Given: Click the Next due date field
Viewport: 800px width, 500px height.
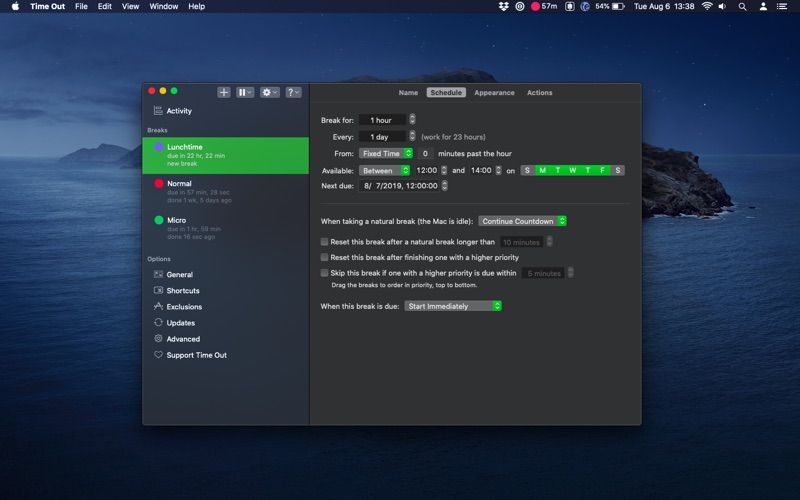Looking at the screenshot, I should (399, 186).
